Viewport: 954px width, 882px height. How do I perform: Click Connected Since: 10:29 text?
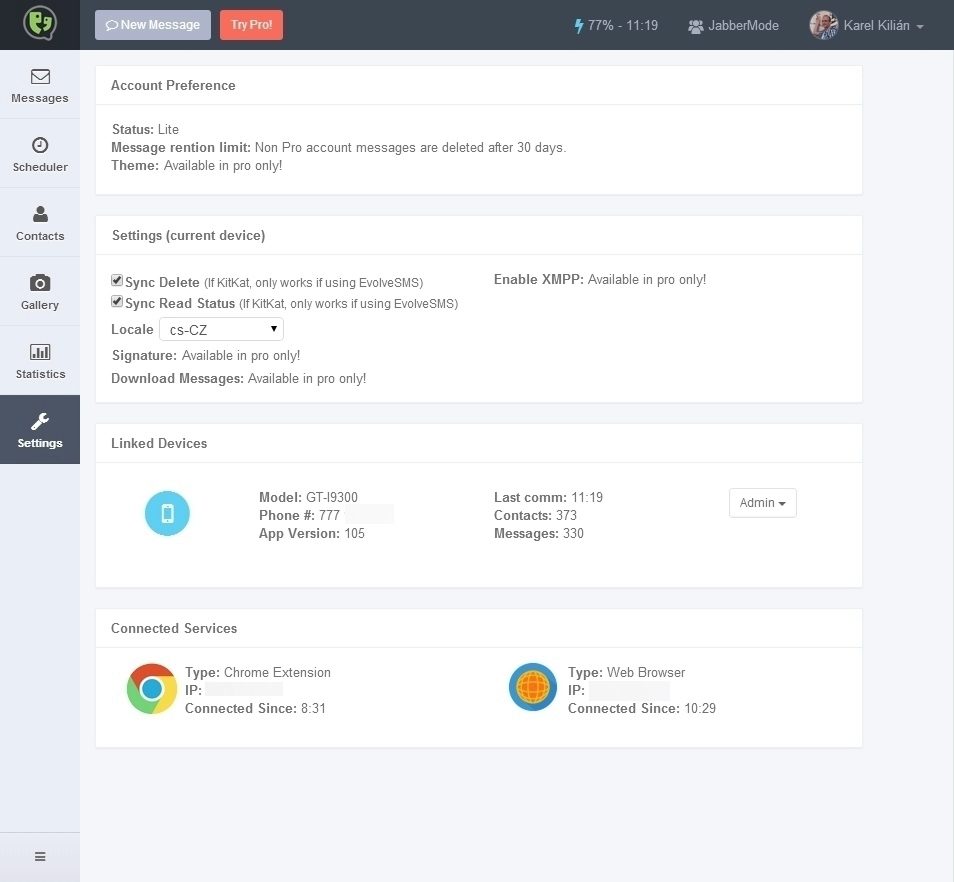[x=642, y=708]
